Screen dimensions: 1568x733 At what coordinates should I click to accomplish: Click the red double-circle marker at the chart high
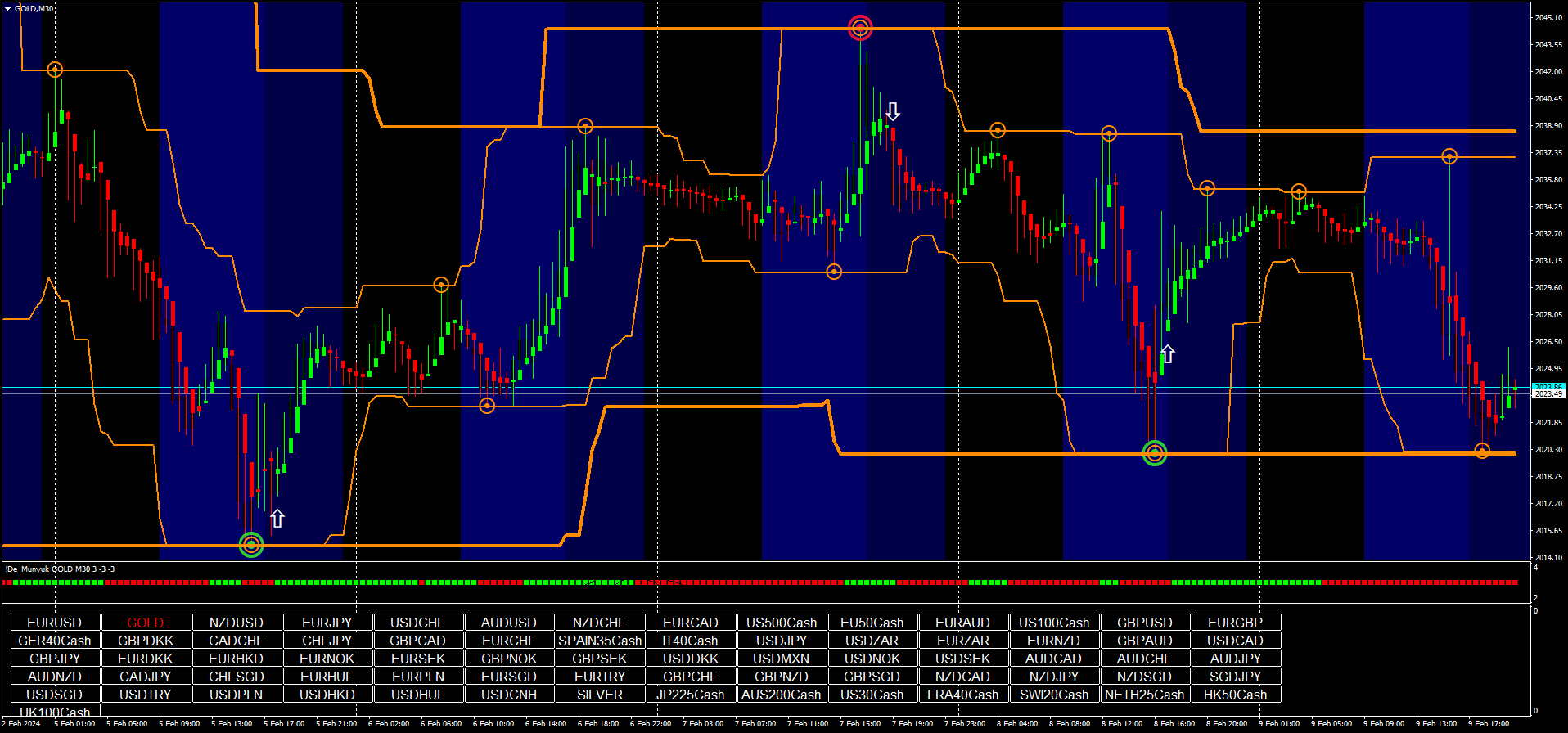click(859, 29)
